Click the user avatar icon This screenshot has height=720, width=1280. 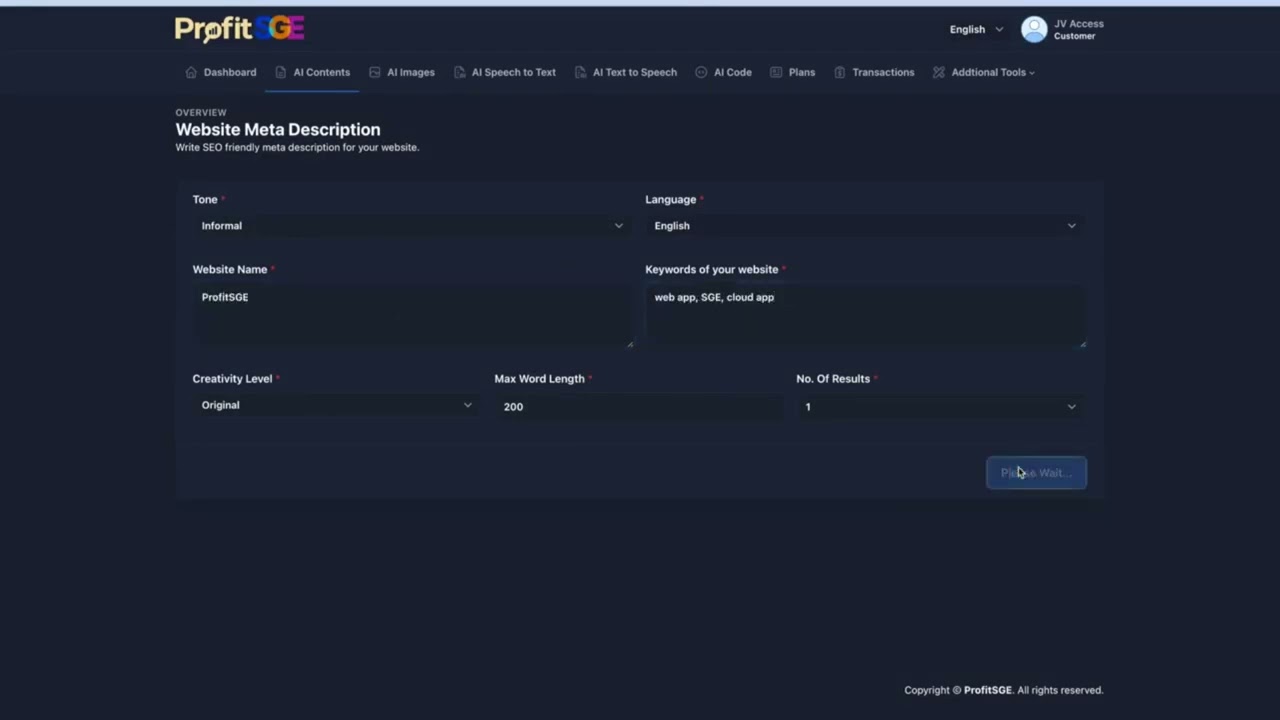1034,29
